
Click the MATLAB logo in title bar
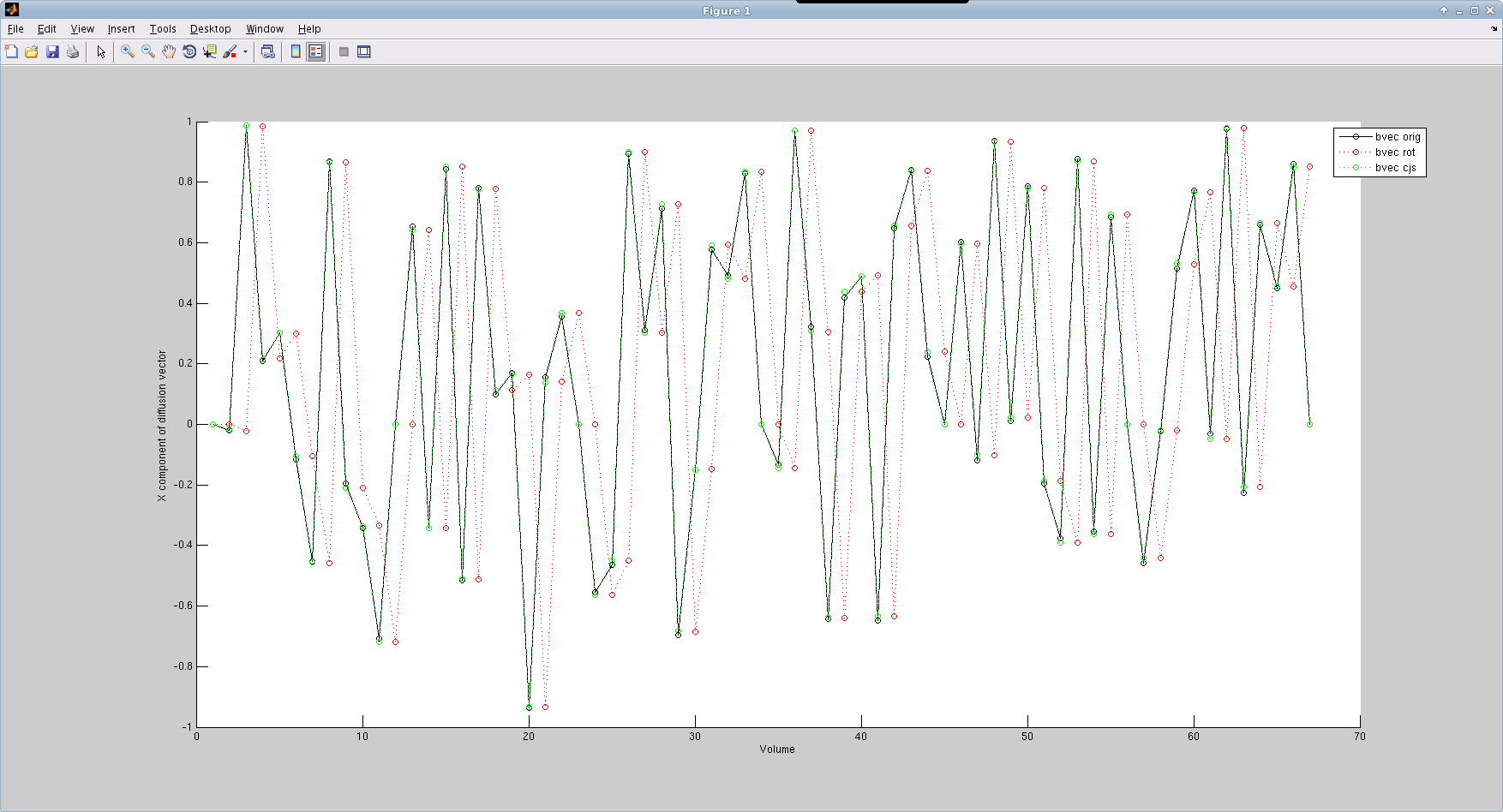tap(11, 9)
